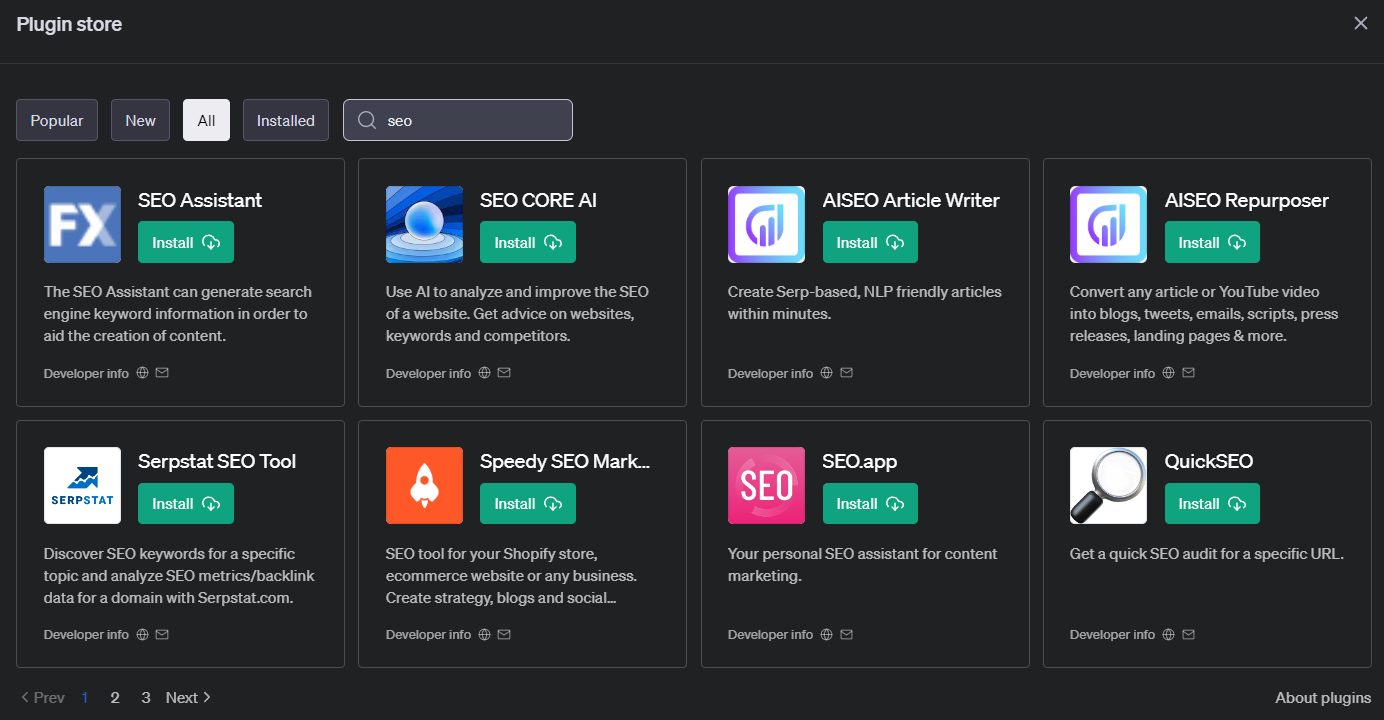Install the QuickSEO plugin
Image resolution: width=1384 pixels, height=720 pixels.
tap(1212, 503)
